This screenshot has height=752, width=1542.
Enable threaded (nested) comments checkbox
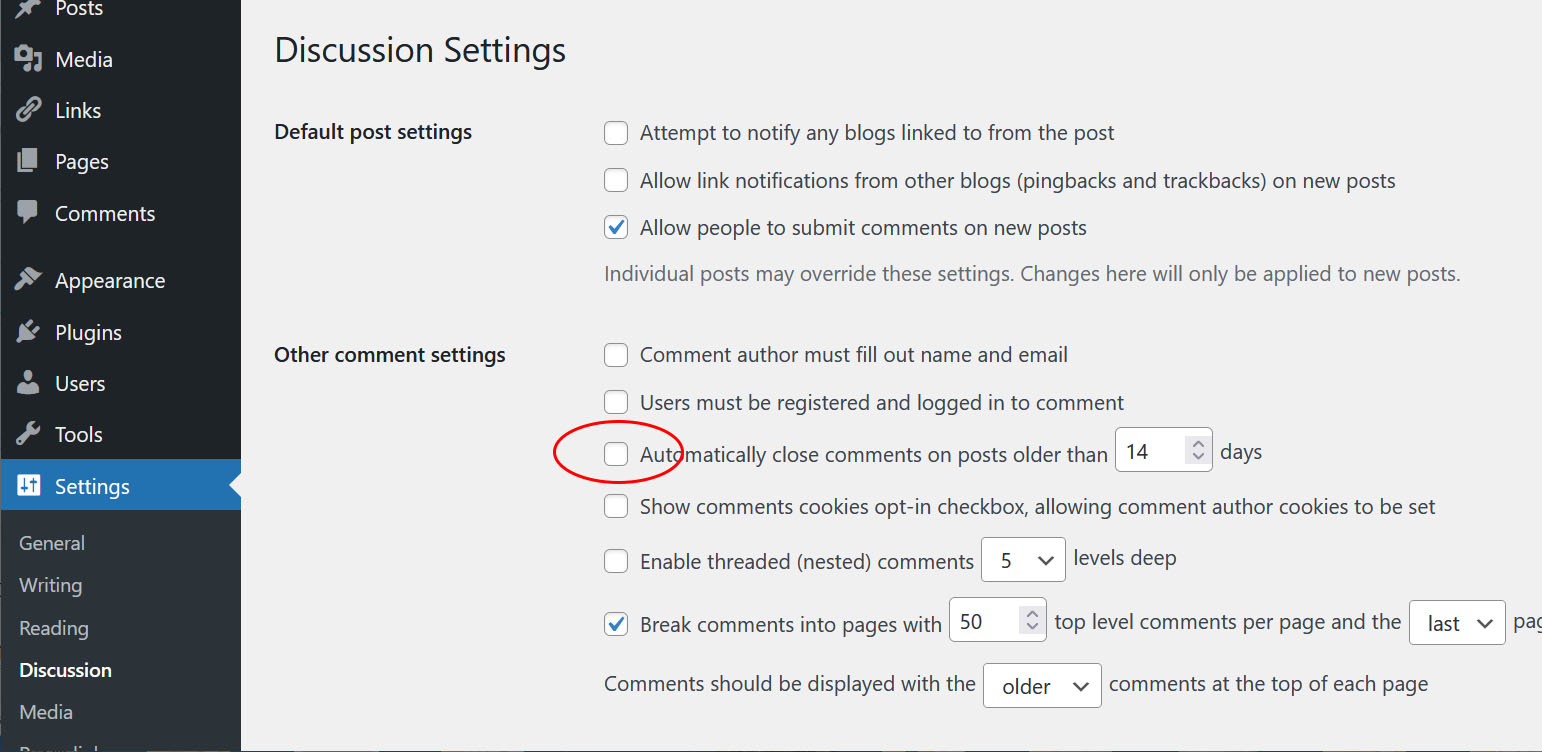pos(616,562)
